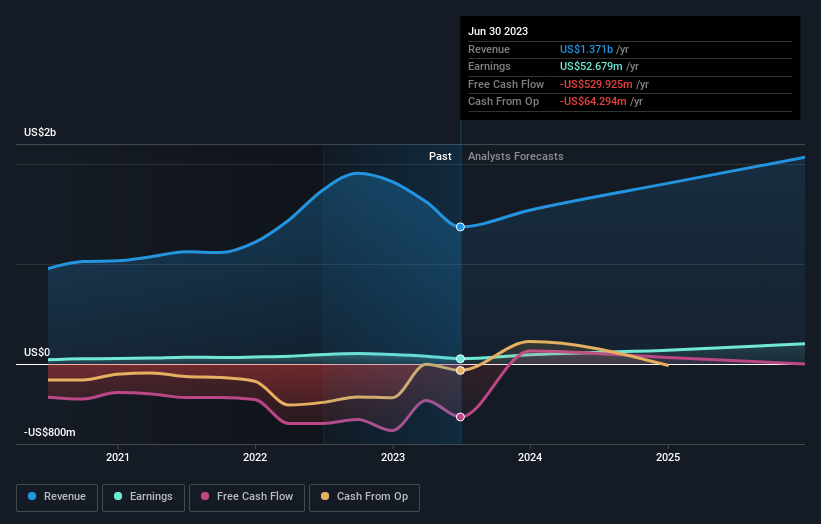Click the 2024 x-axis label
This screenshot has height=524, width=821.
tap(530, 457)
